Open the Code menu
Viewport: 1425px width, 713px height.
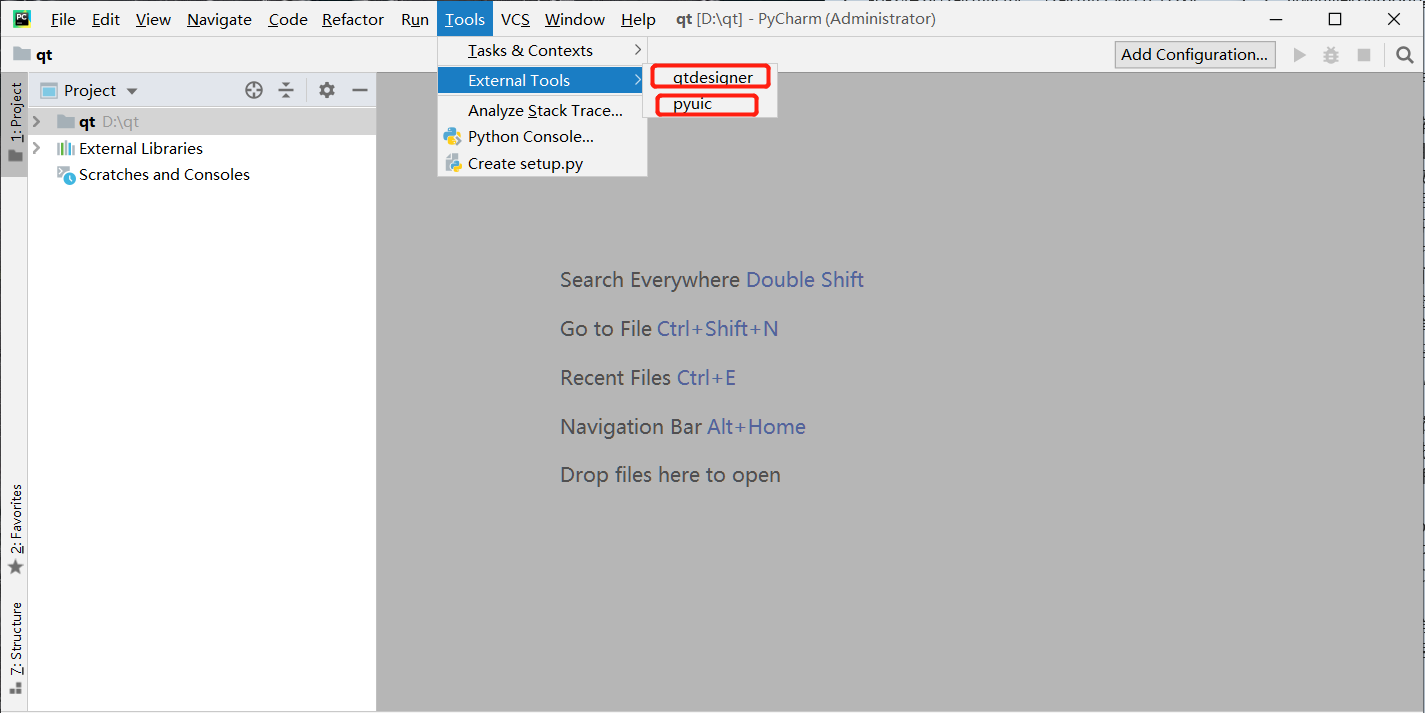coord(288,19)
